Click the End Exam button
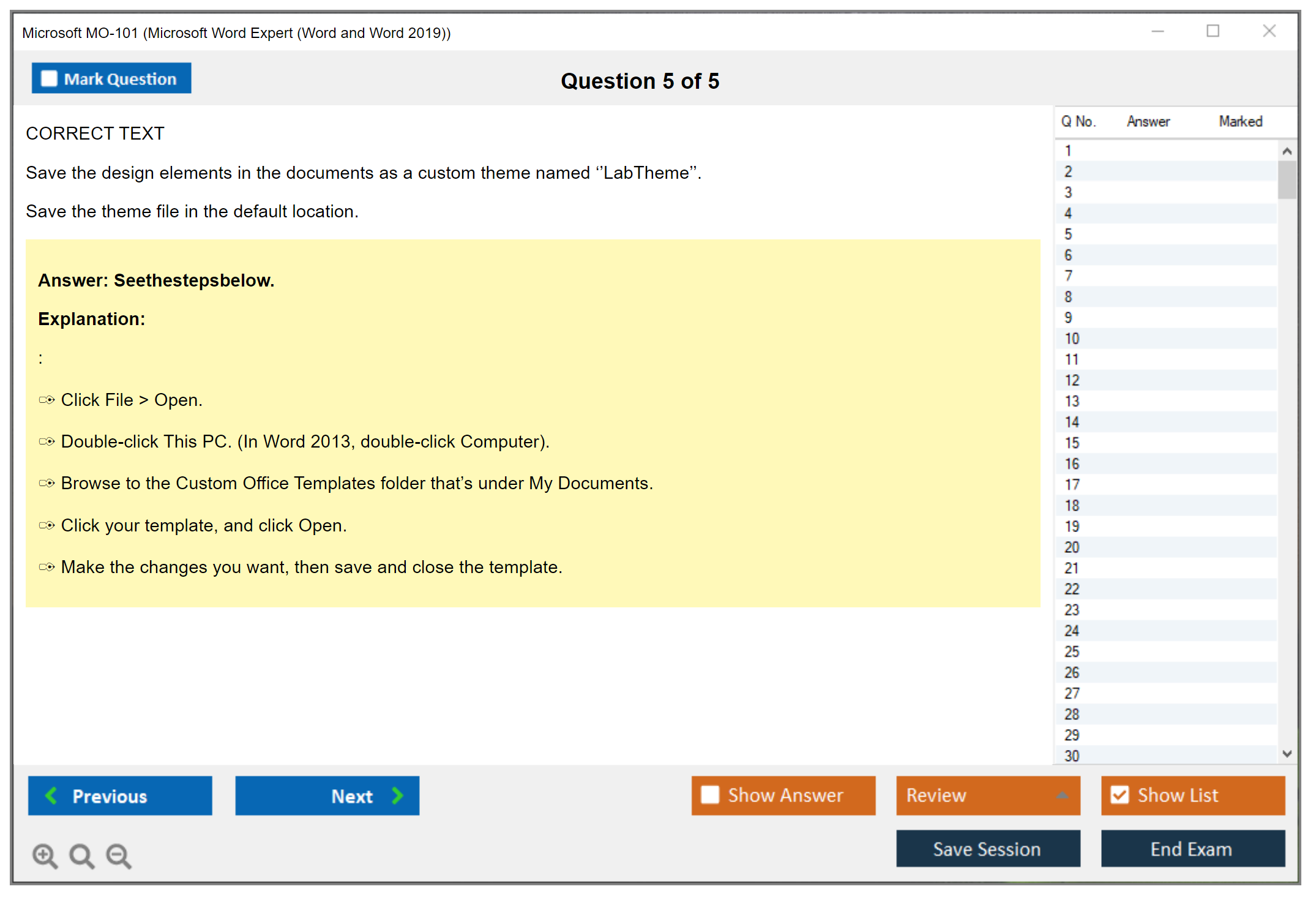Image resolution: width=1316 pixels, height=900 pixels. (1192, 849)
